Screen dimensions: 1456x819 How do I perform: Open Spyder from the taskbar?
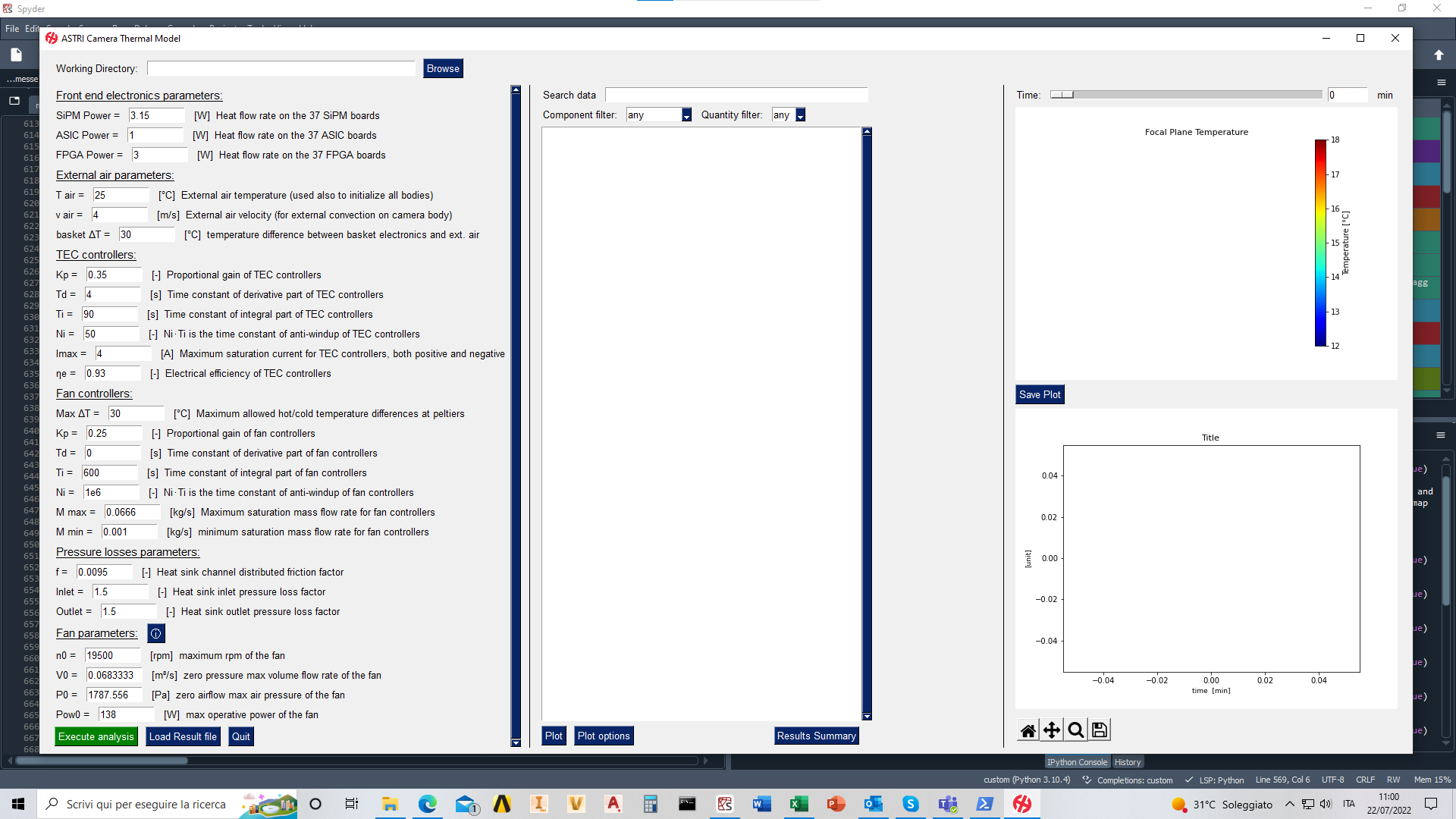click(726, 805)
